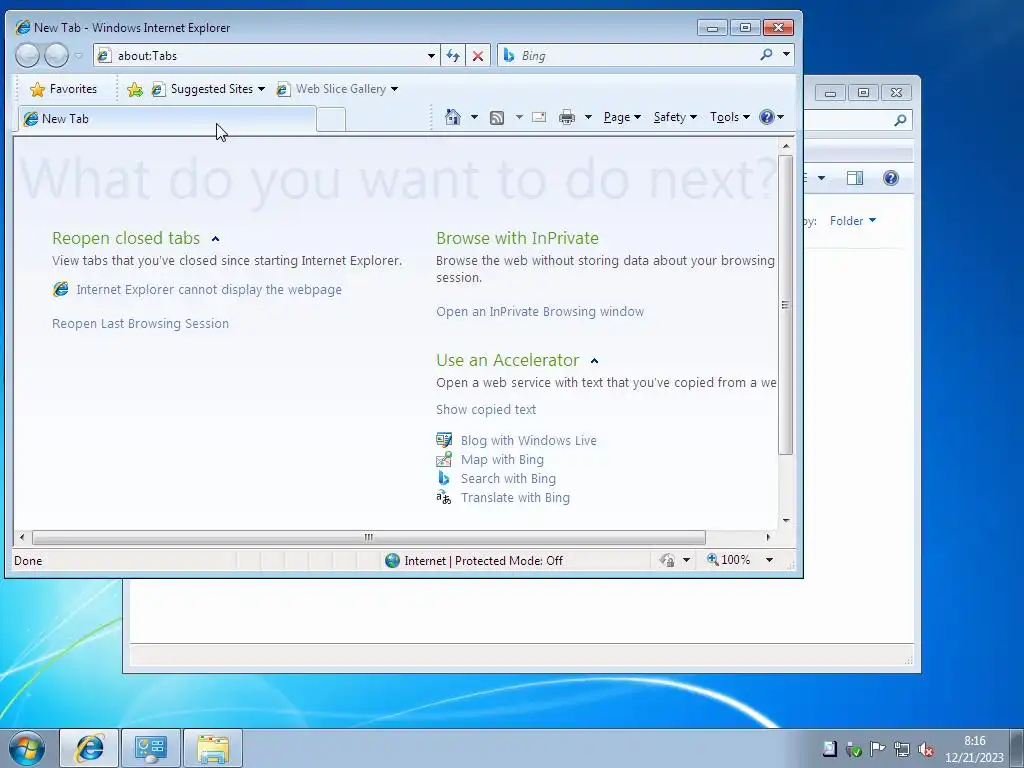Viewport: 1024px width, 768px height.
Task: Open the Tools menu
Action: pyautogui.click(x=729, y=118)
